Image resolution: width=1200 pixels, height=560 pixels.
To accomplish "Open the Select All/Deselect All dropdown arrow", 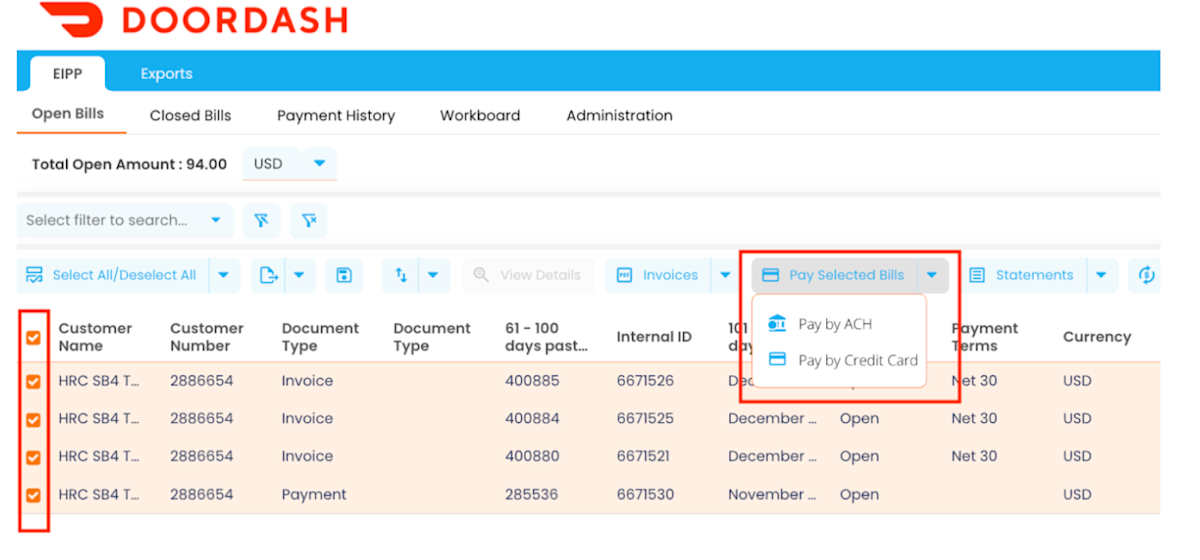I will pyautogui.click(x=224, y=275).
